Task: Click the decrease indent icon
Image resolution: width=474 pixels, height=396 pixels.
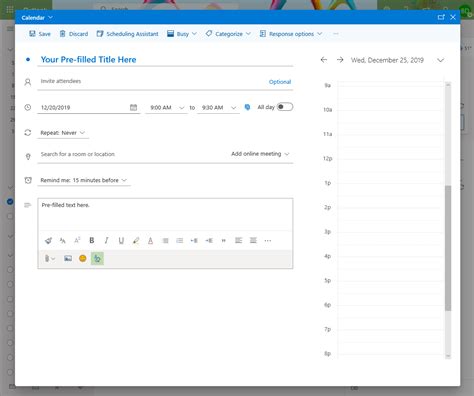Action: click(x=194, y=240)
